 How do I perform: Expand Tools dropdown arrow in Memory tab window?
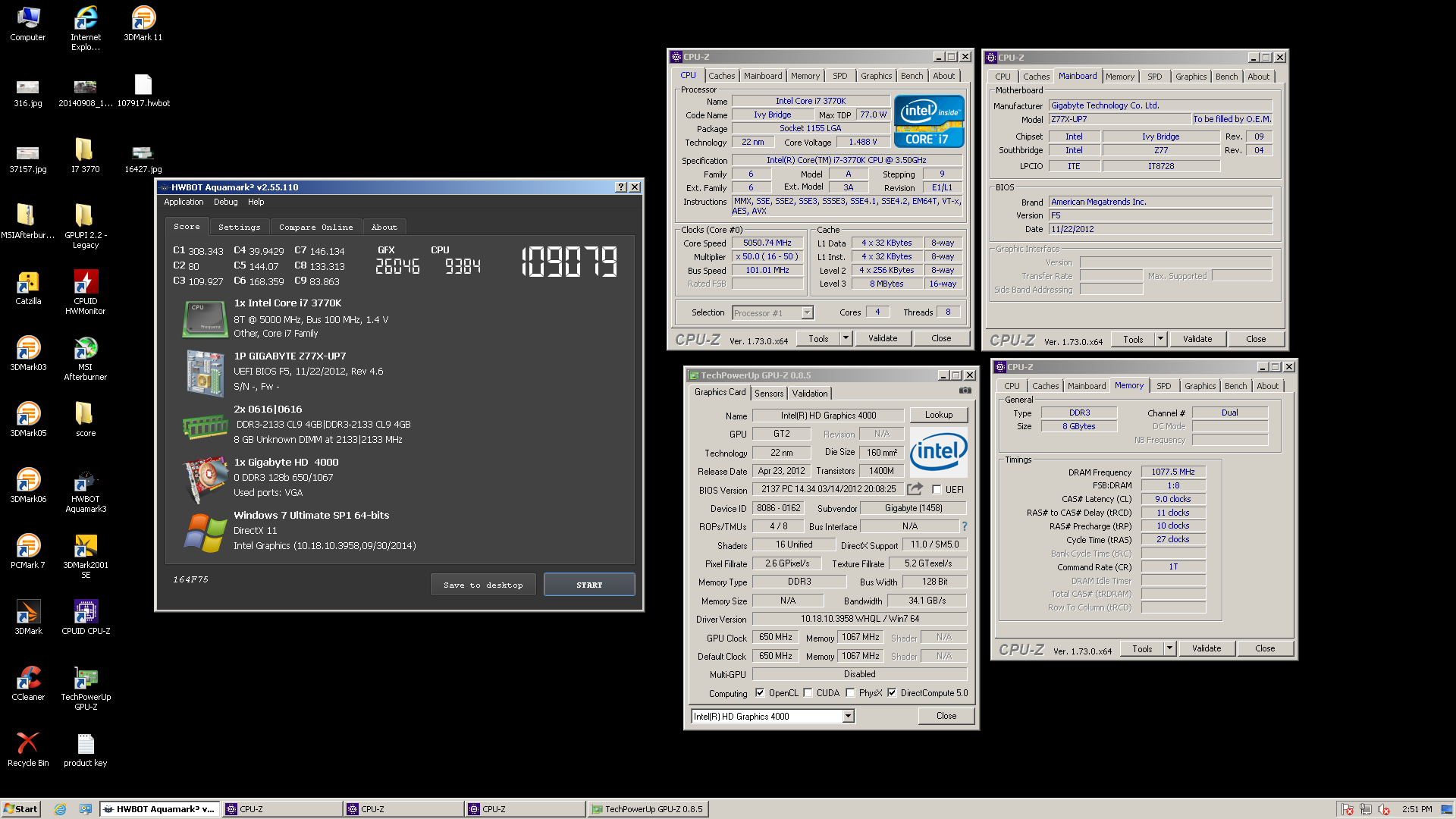[x=1169, y=648]
